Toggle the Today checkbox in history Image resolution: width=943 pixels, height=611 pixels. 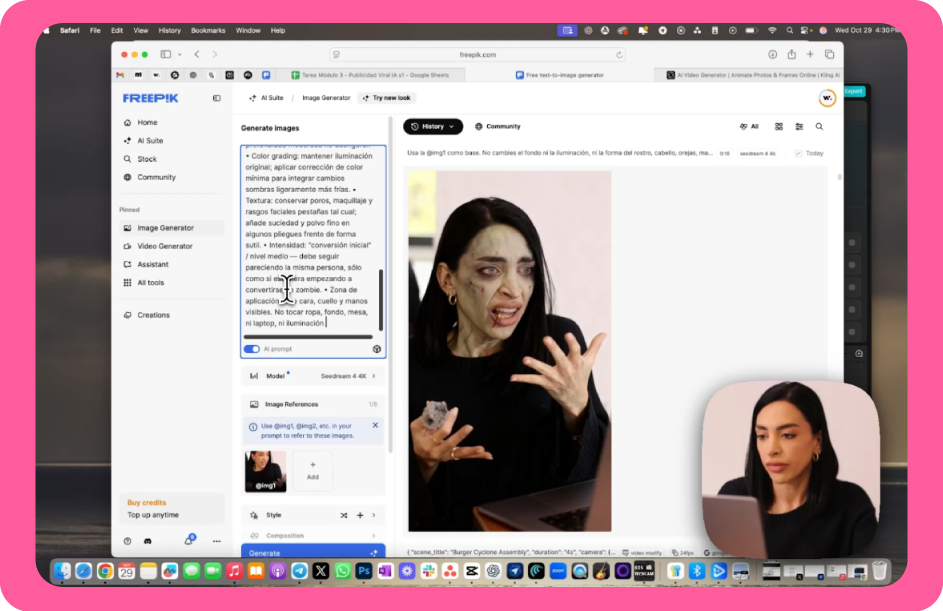point(798,154)
